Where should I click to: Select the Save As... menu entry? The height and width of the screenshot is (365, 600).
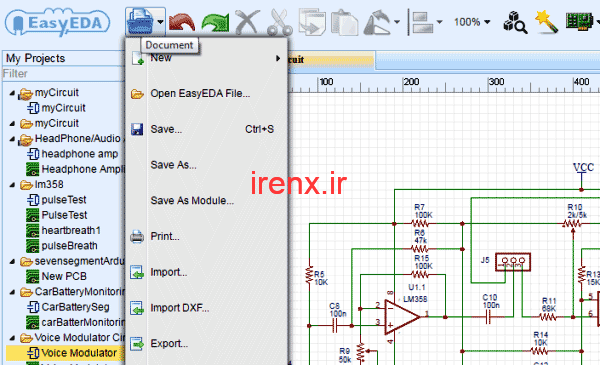207,165
